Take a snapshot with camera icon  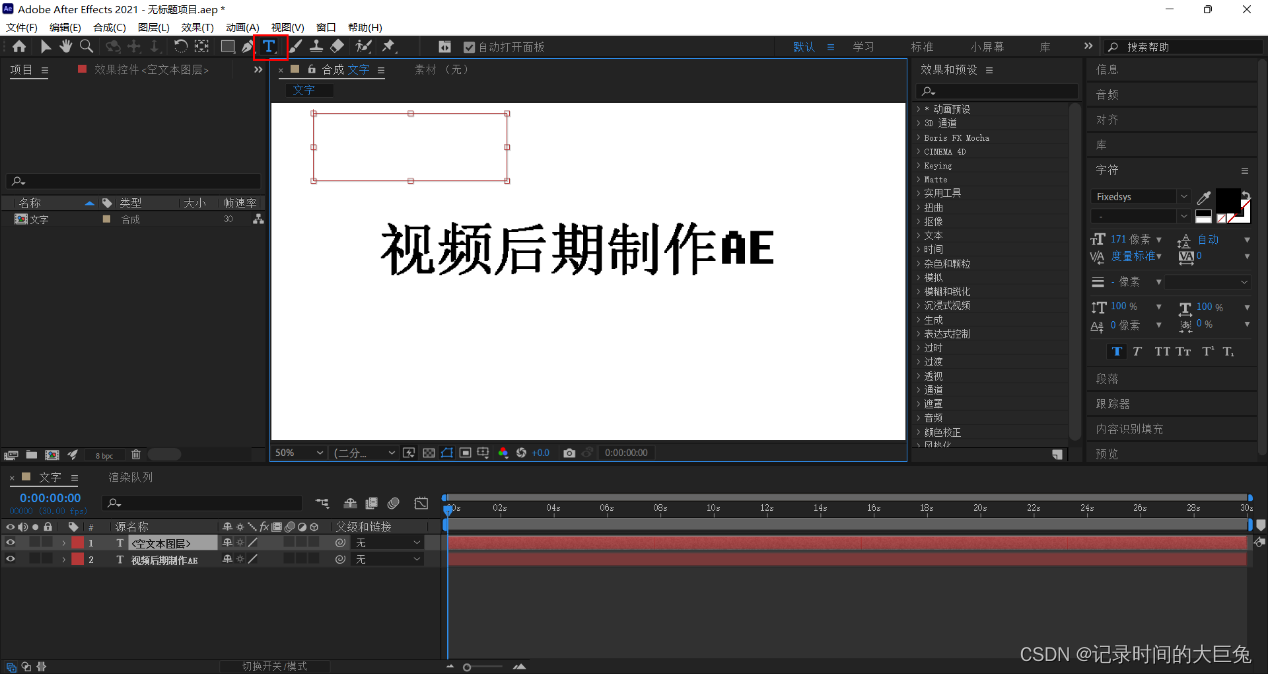(x=569, y=453)
